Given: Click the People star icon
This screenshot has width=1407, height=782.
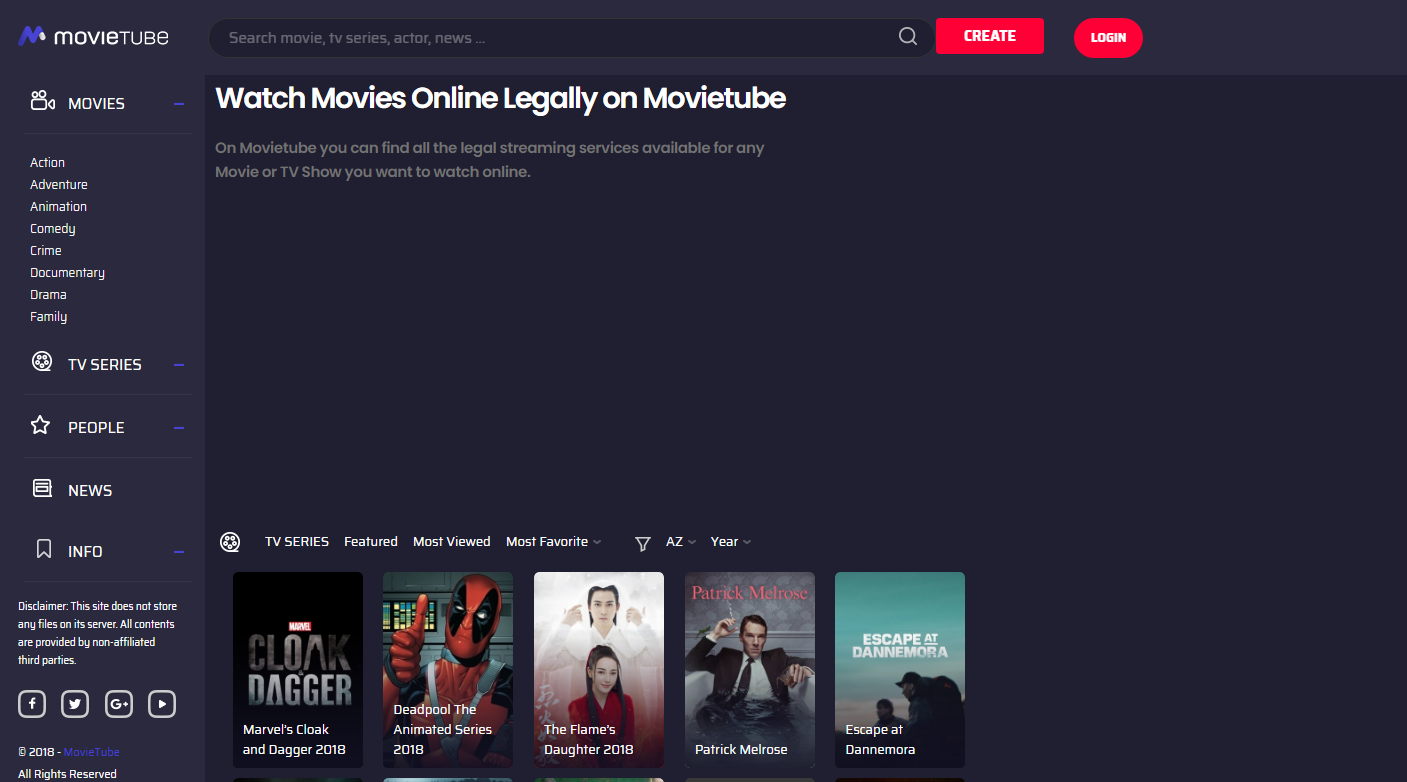Looking at the screenshot, I should 40,425.
